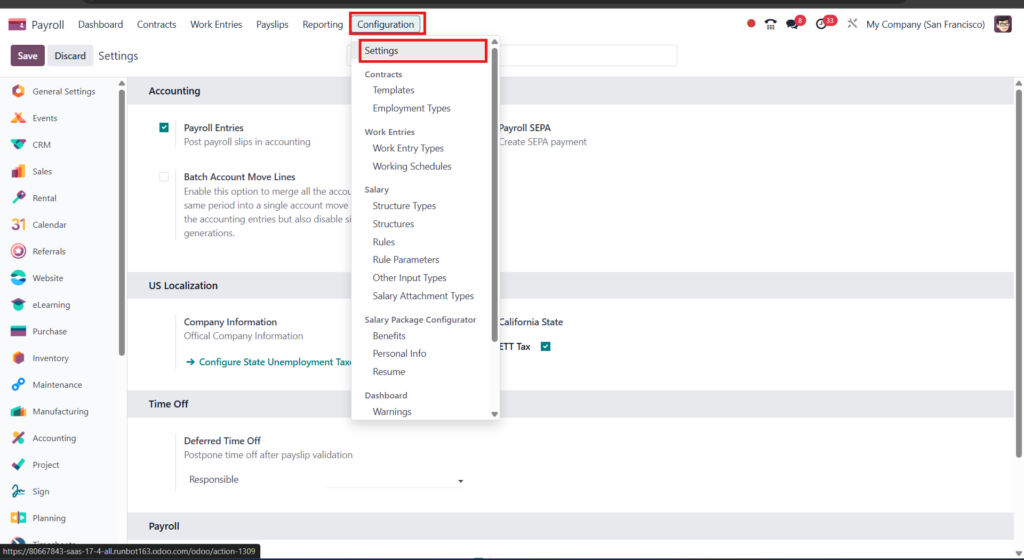Open Personal Info entry
This screenshot has height=560, width=1024.
[x=399, y=354]
